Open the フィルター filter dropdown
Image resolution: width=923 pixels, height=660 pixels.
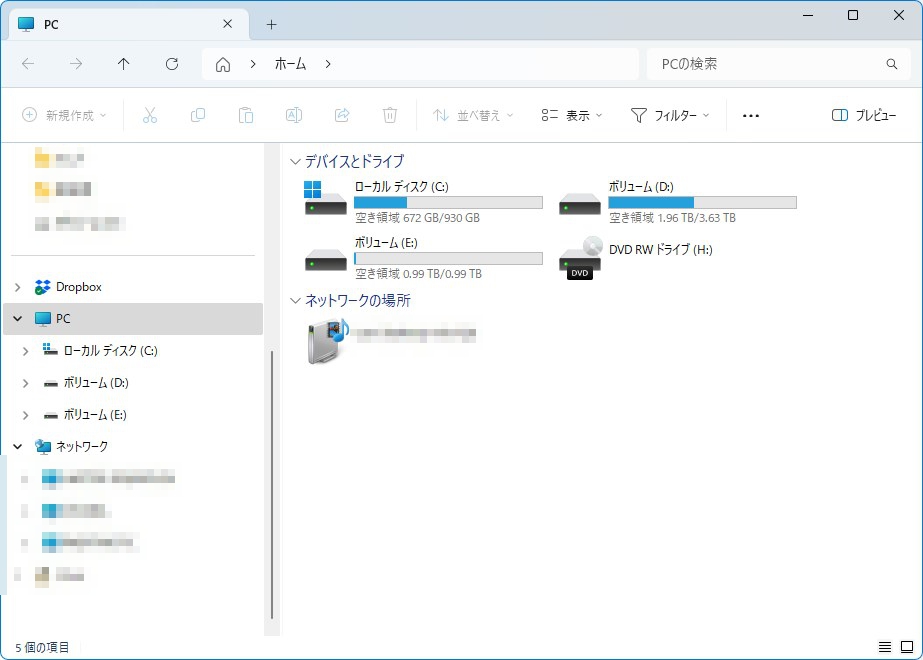[669, 116]
